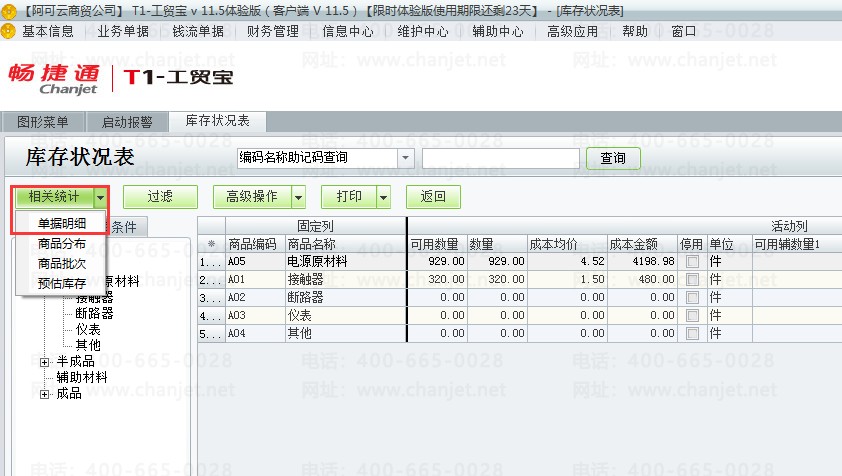
Task: Choose 商品批次 from the dropdown menu
Action: pyautogui.click(x=61, y=264)
